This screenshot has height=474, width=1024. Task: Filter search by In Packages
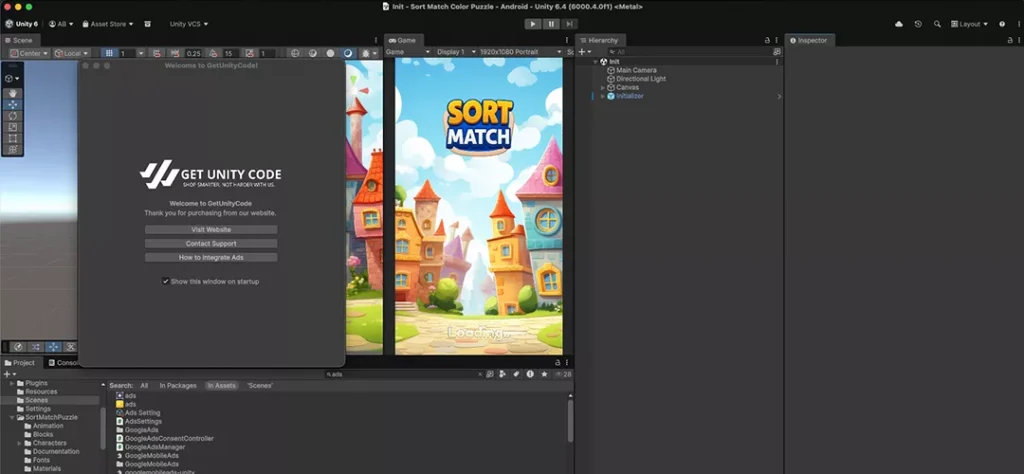(178, 386)
